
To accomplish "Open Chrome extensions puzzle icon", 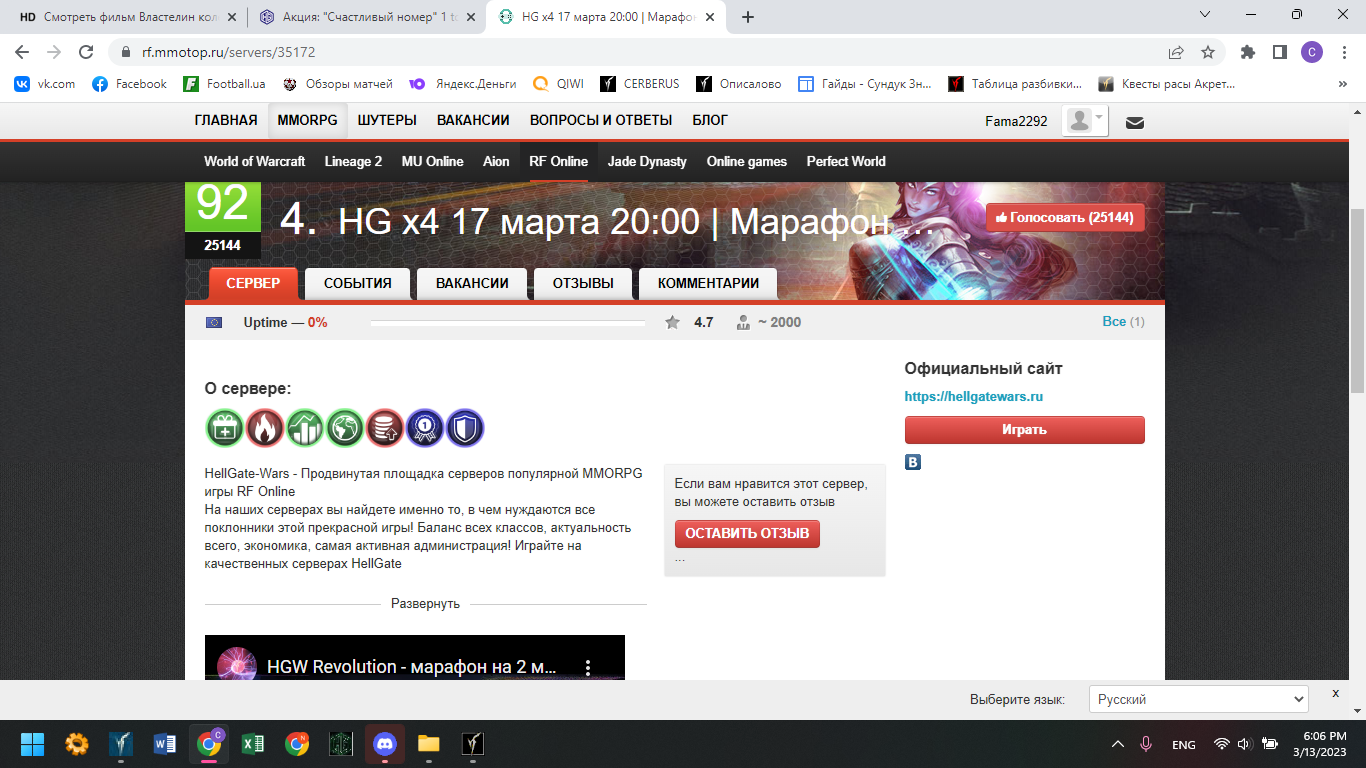I will [x=1248, y=52].
